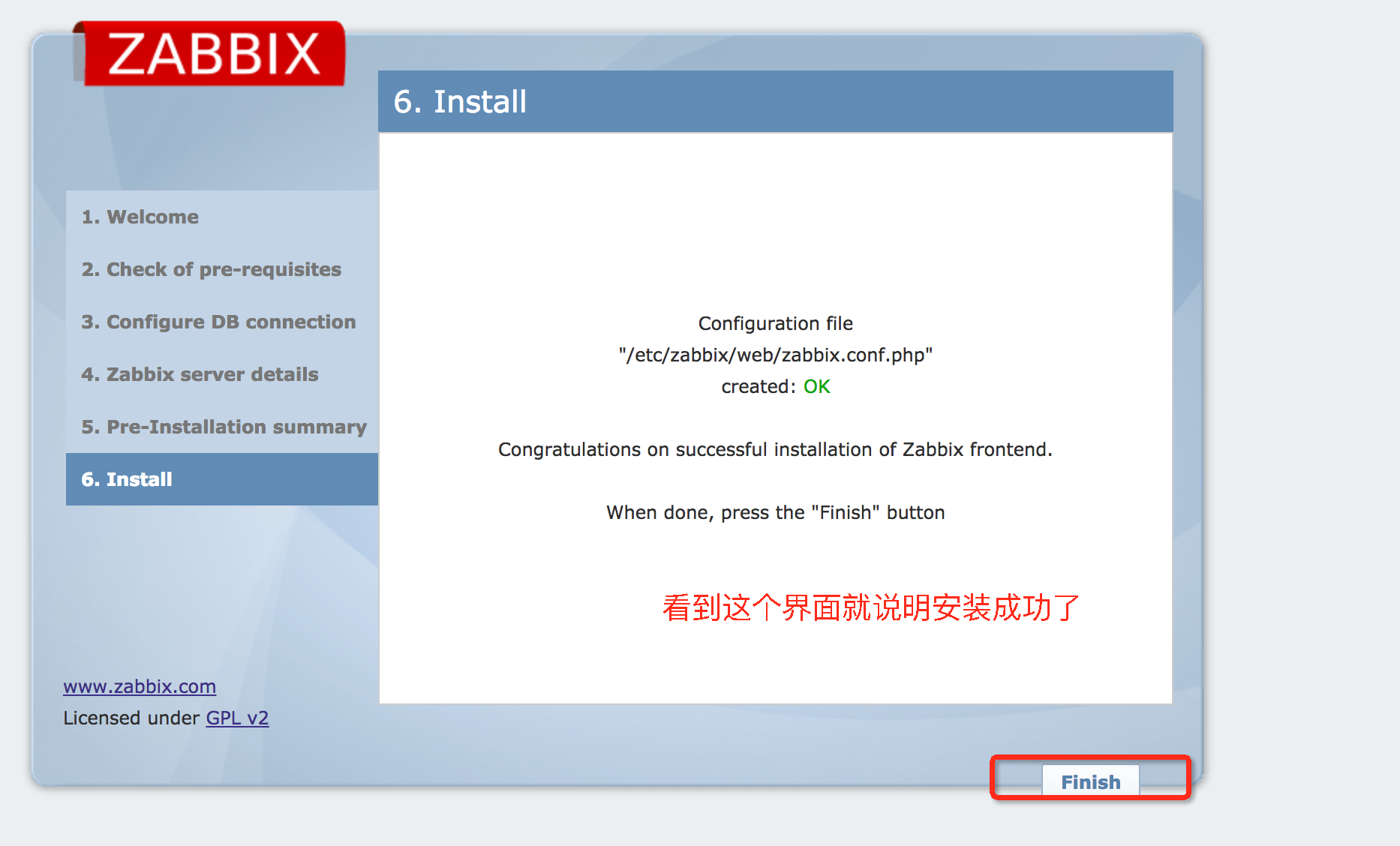Select step 6. Install in sidebar
Screen dimensions: 1400x846
click(x=222, y=479)
